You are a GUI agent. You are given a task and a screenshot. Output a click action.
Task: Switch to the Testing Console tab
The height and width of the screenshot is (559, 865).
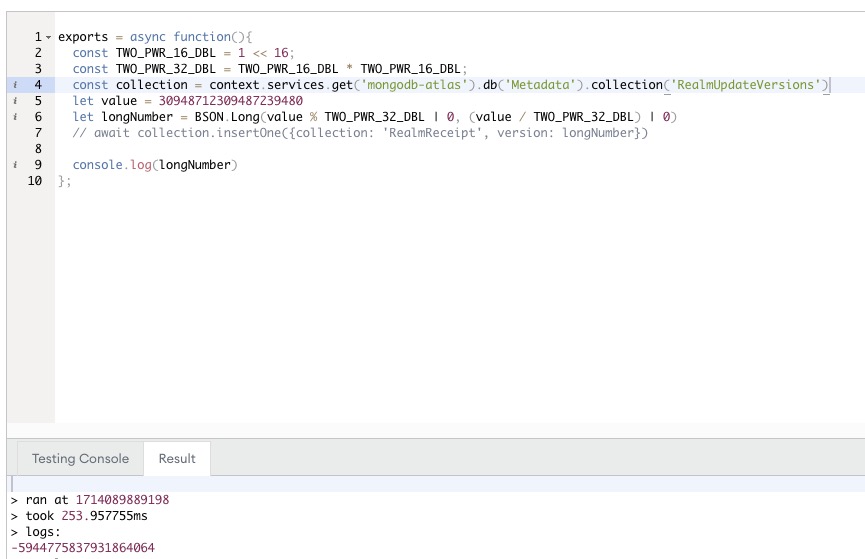[x=80, y=458]
